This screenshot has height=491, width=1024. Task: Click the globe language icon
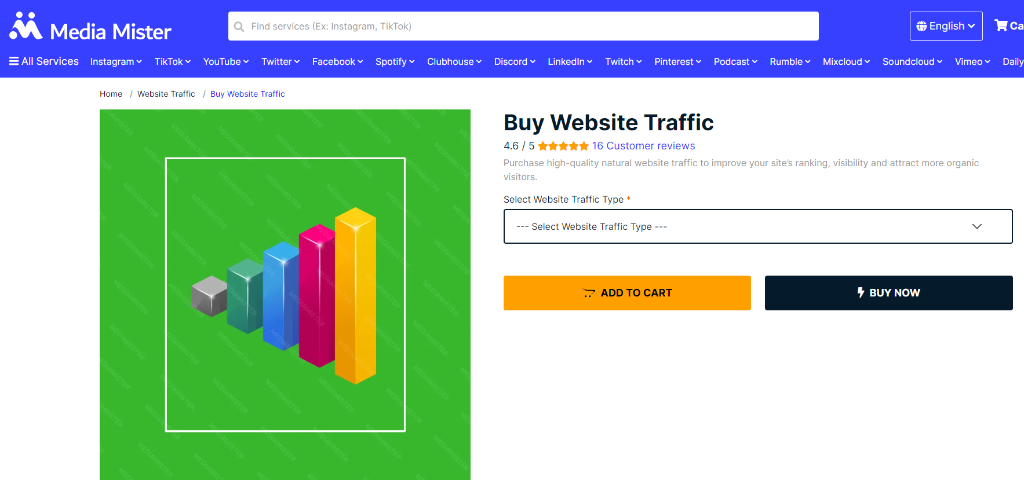point(921,26)
